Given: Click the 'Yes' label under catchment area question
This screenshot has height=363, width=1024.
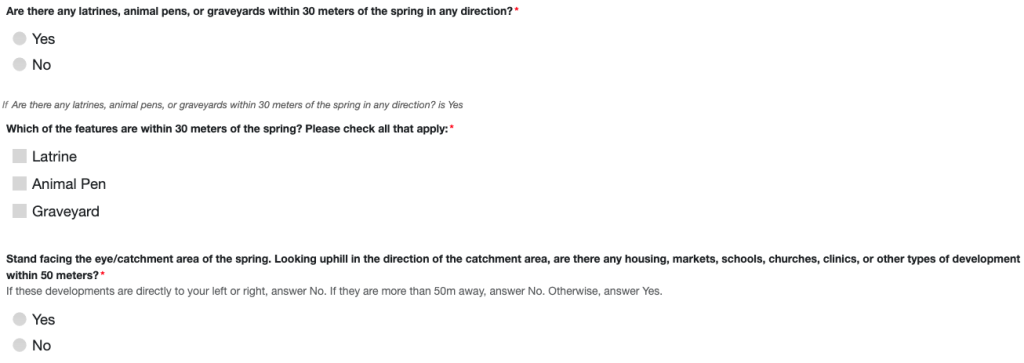Looking at the screenshot, I should click(43, 320).
